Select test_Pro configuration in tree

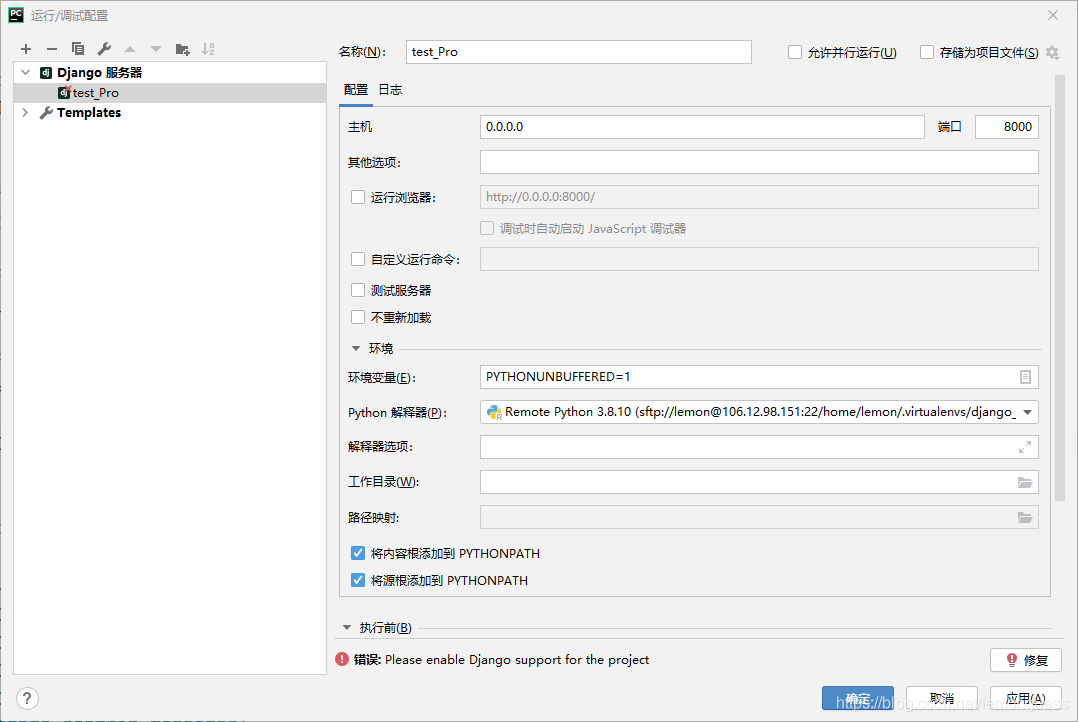point(170,93)
